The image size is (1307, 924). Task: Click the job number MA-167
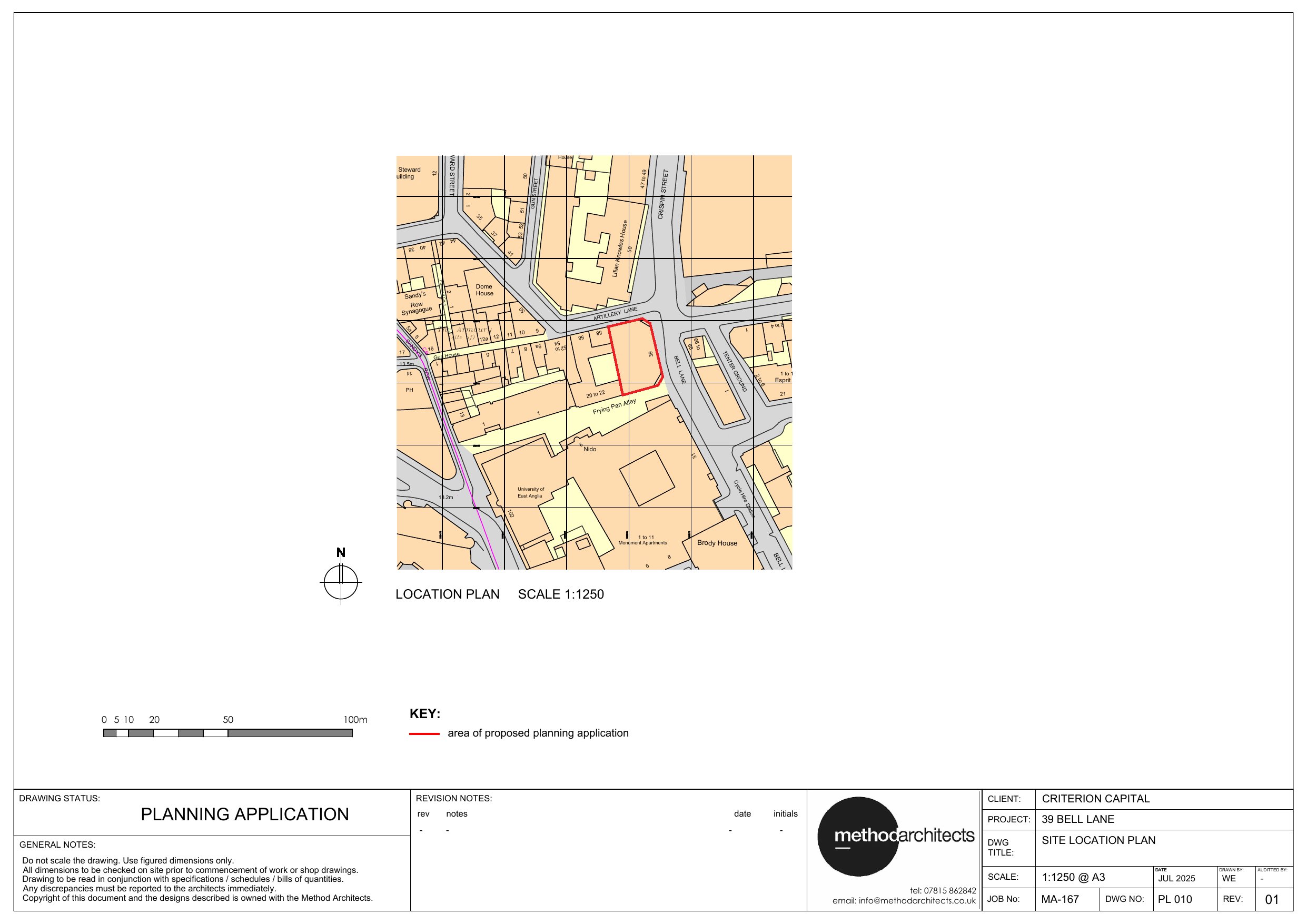[x=1060, y=900]
